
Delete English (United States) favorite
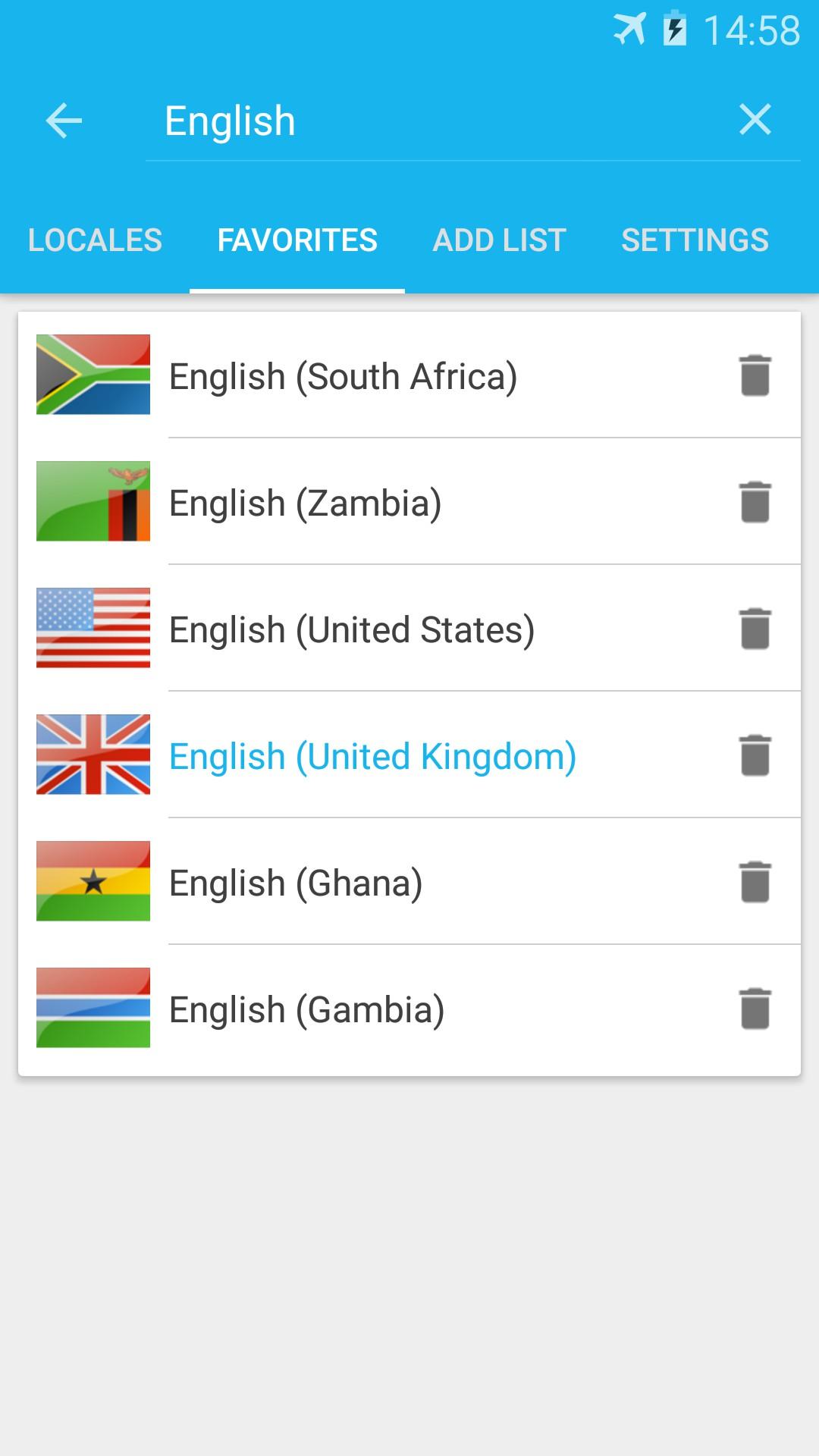pyautogui.click(x=755, y=629)
